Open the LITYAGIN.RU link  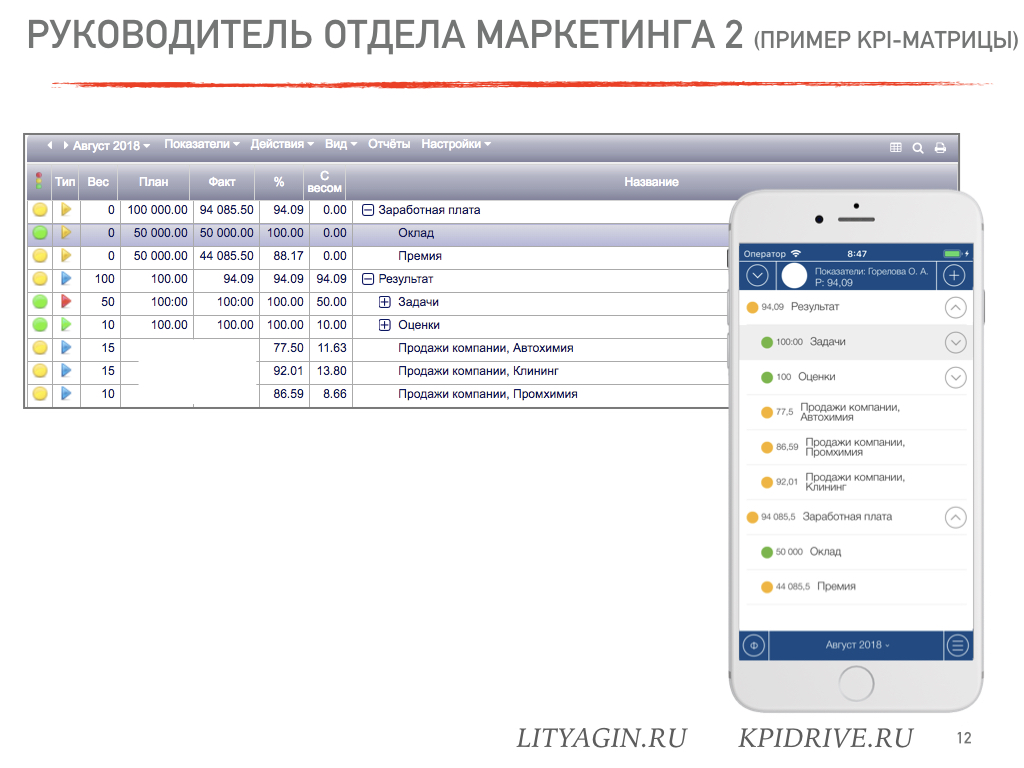click(602, 739)
